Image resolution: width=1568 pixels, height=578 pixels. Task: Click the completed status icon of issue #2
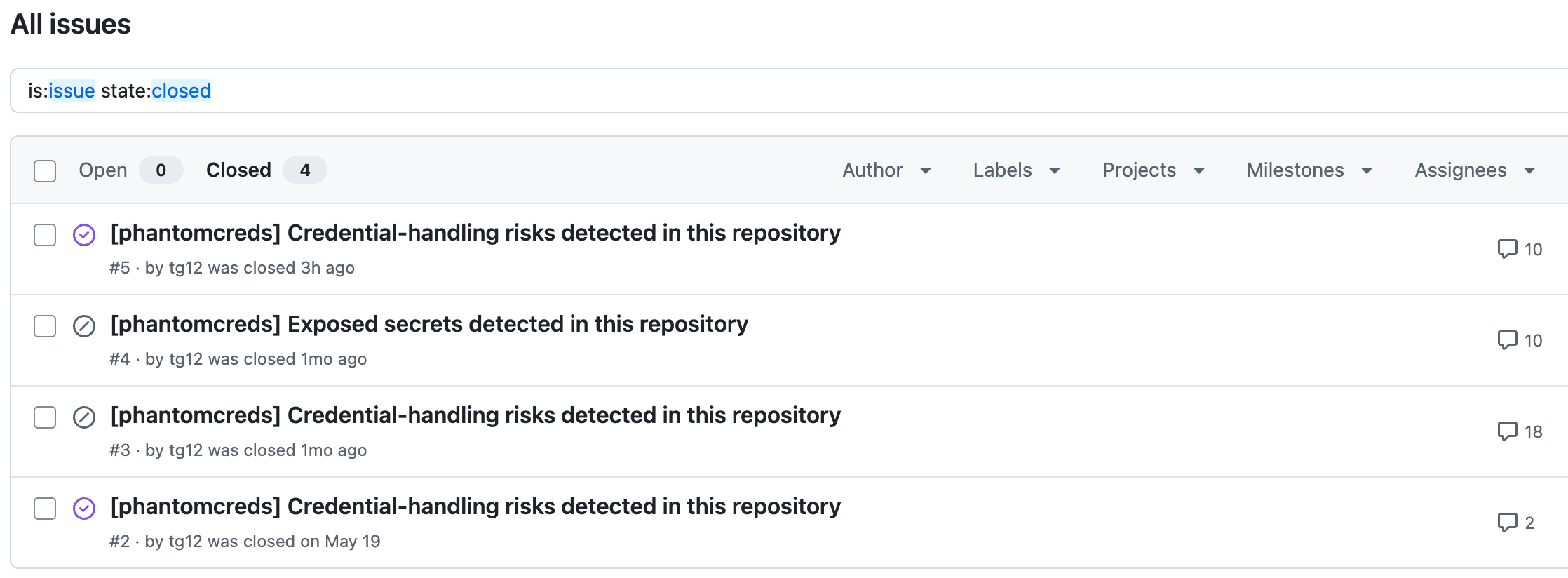84,509
